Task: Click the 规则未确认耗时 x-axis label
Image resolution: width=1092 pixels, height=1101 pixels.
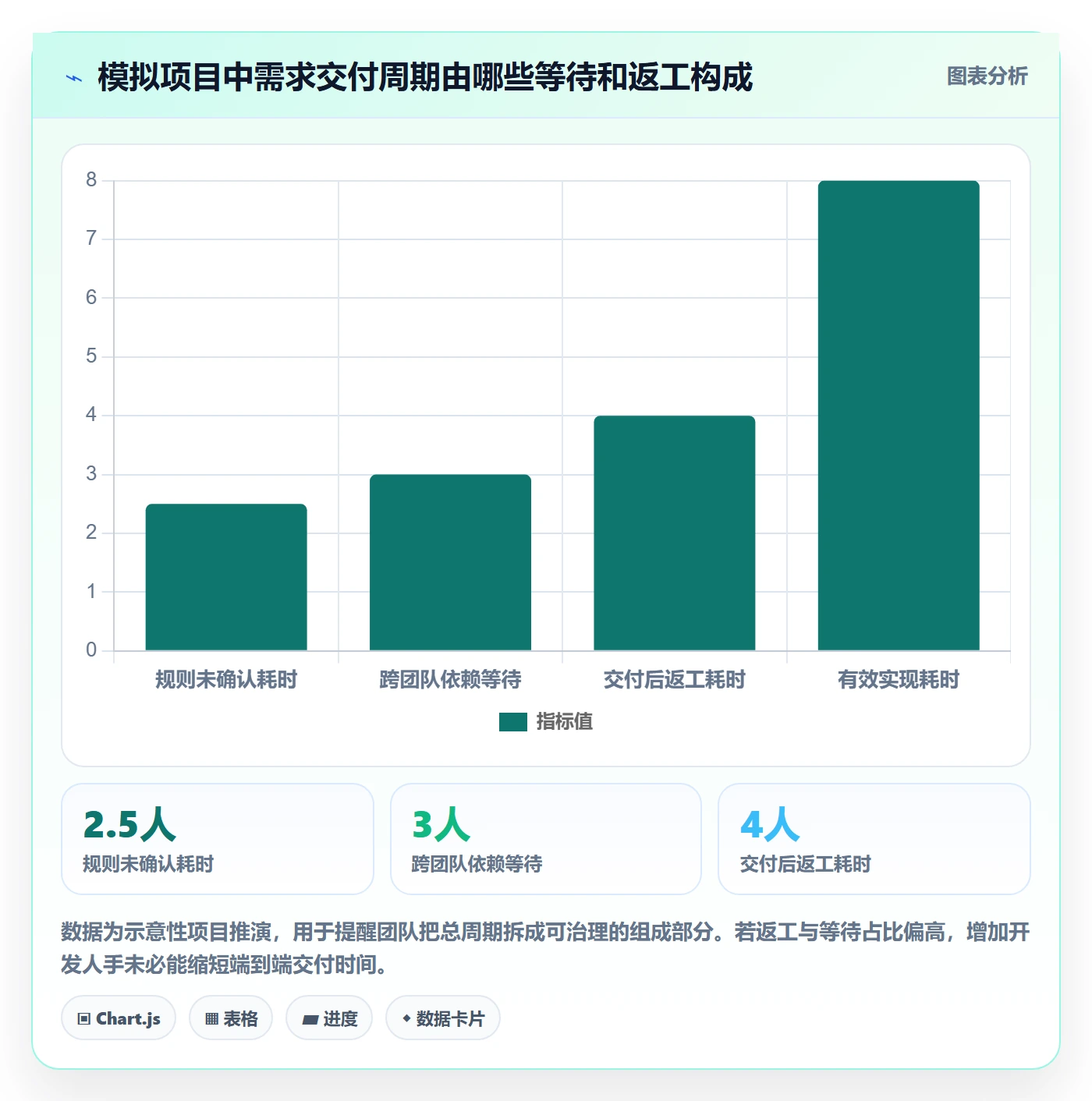Action: pos(226,680)
